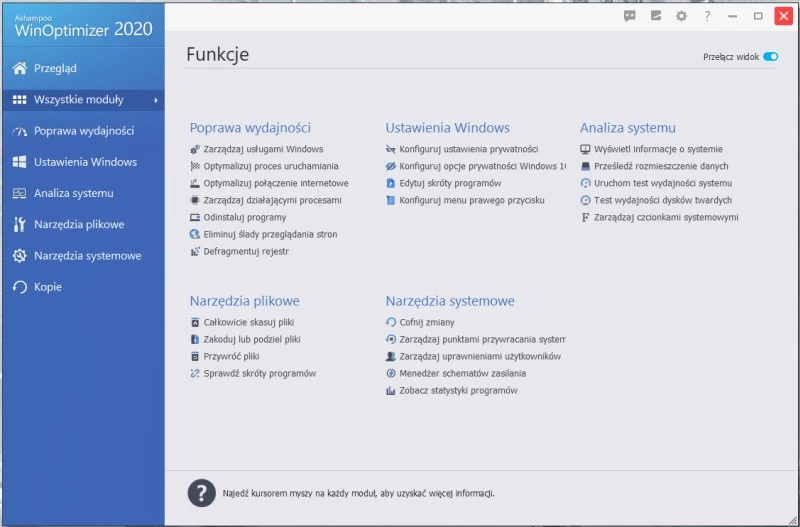Click the Poprawa wydajności gauge icon in sidebar
This screenshot has width=800, height=527.
point(19,131)
